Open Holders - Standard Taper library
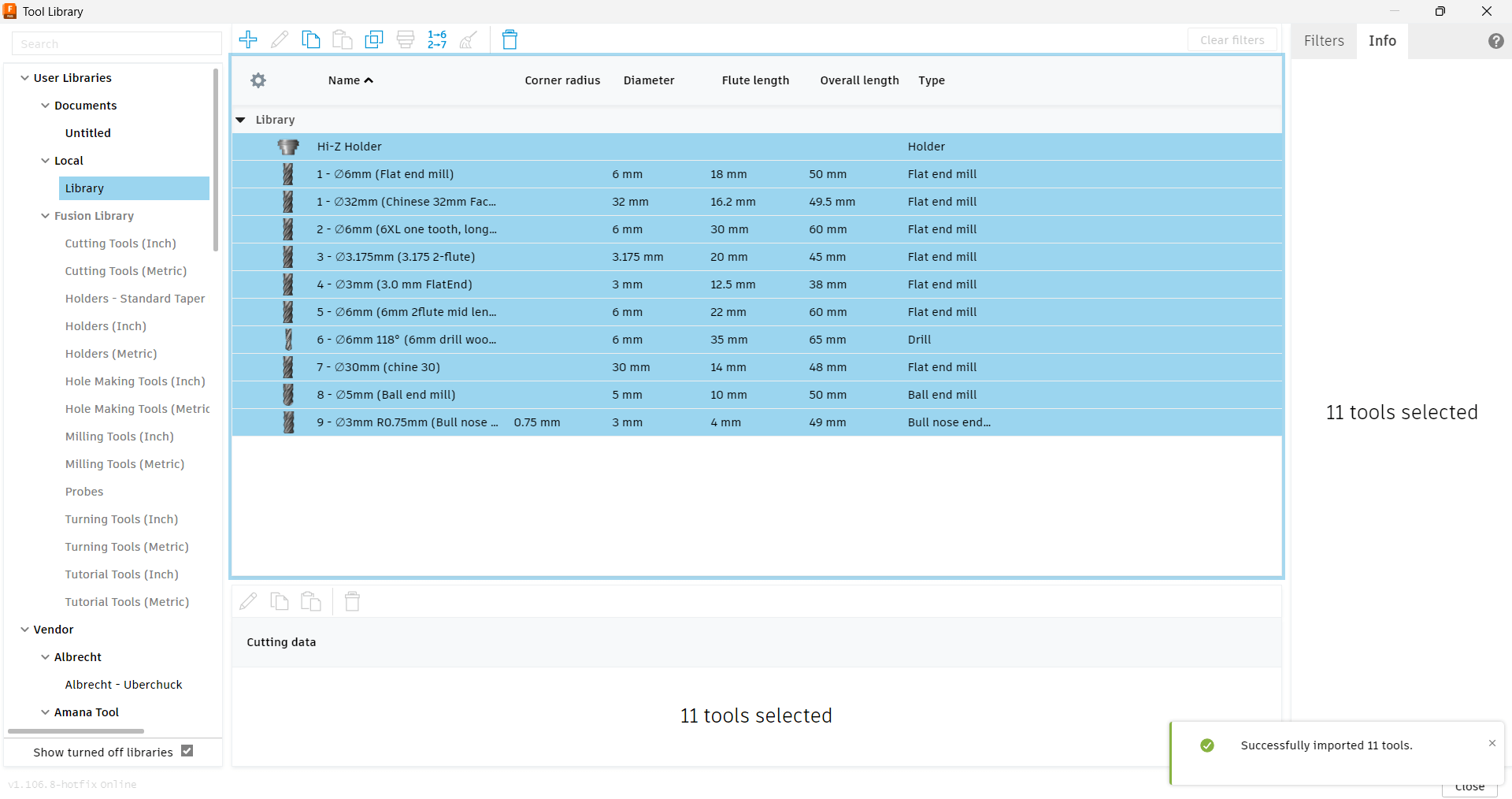Screen dimensions: 1512x799 point(135,299)
